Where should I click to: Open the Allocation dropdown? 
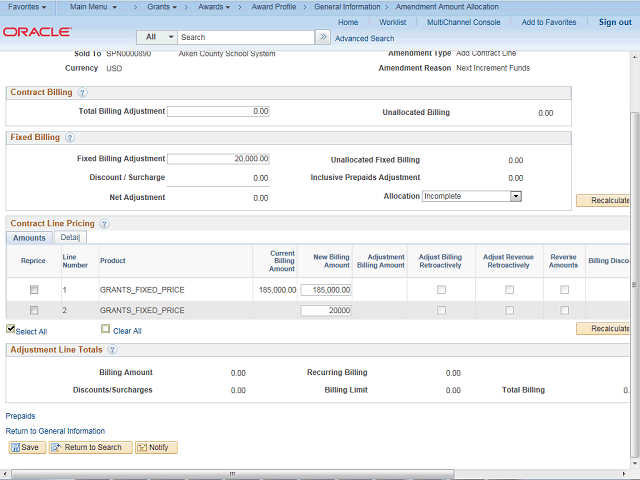point(516,196)
